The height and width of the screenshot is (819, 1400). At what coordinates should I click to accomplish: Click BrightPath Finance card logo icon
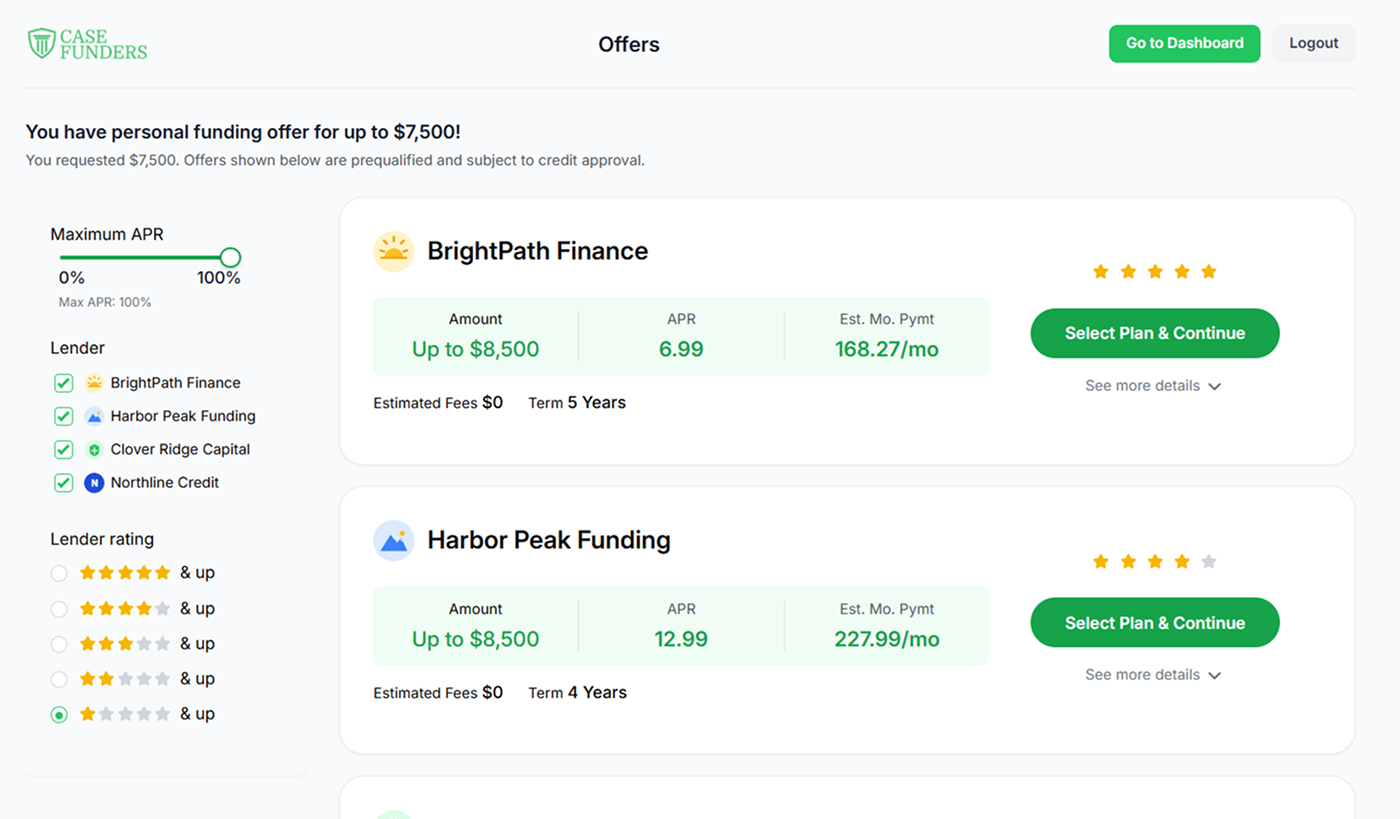[x=394, y=251]
